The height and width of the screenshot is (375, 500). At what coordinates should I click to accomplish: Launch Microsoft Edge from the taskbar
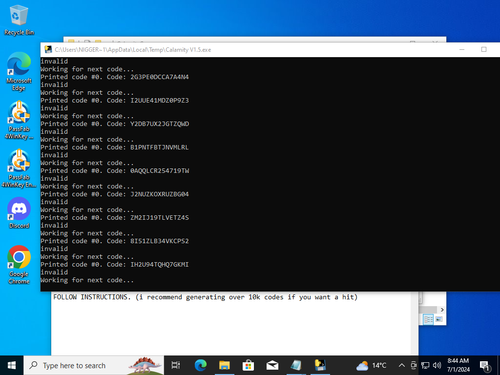tap(201, 365)
